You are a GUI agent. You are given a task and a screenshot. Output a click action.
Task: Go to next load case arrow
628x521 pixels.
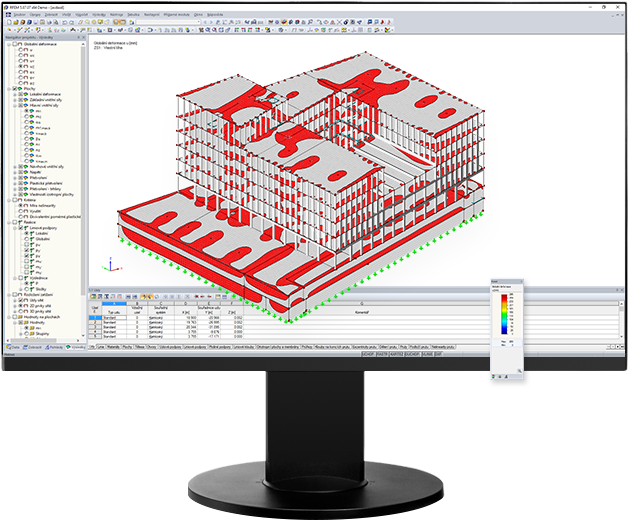[211, 22]
